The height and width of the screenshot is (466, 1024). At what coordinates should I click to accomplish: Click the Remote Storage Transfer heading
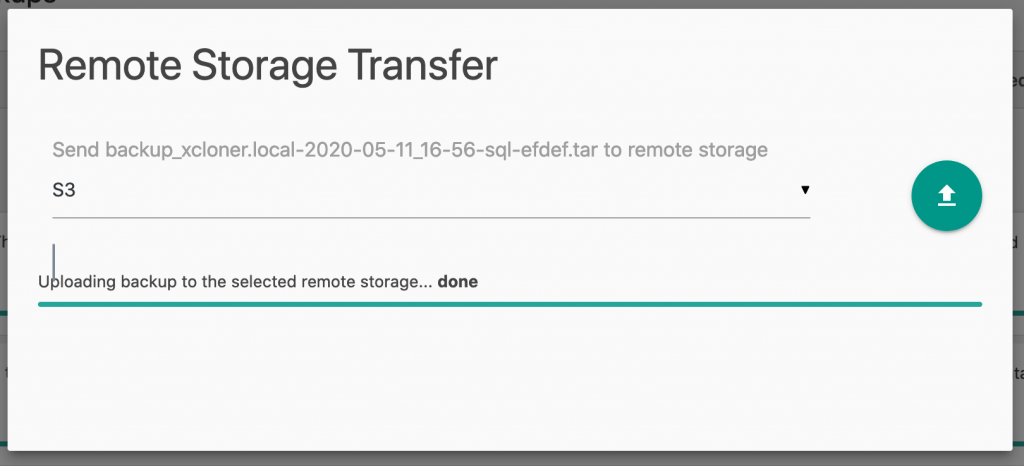point(268,65)
